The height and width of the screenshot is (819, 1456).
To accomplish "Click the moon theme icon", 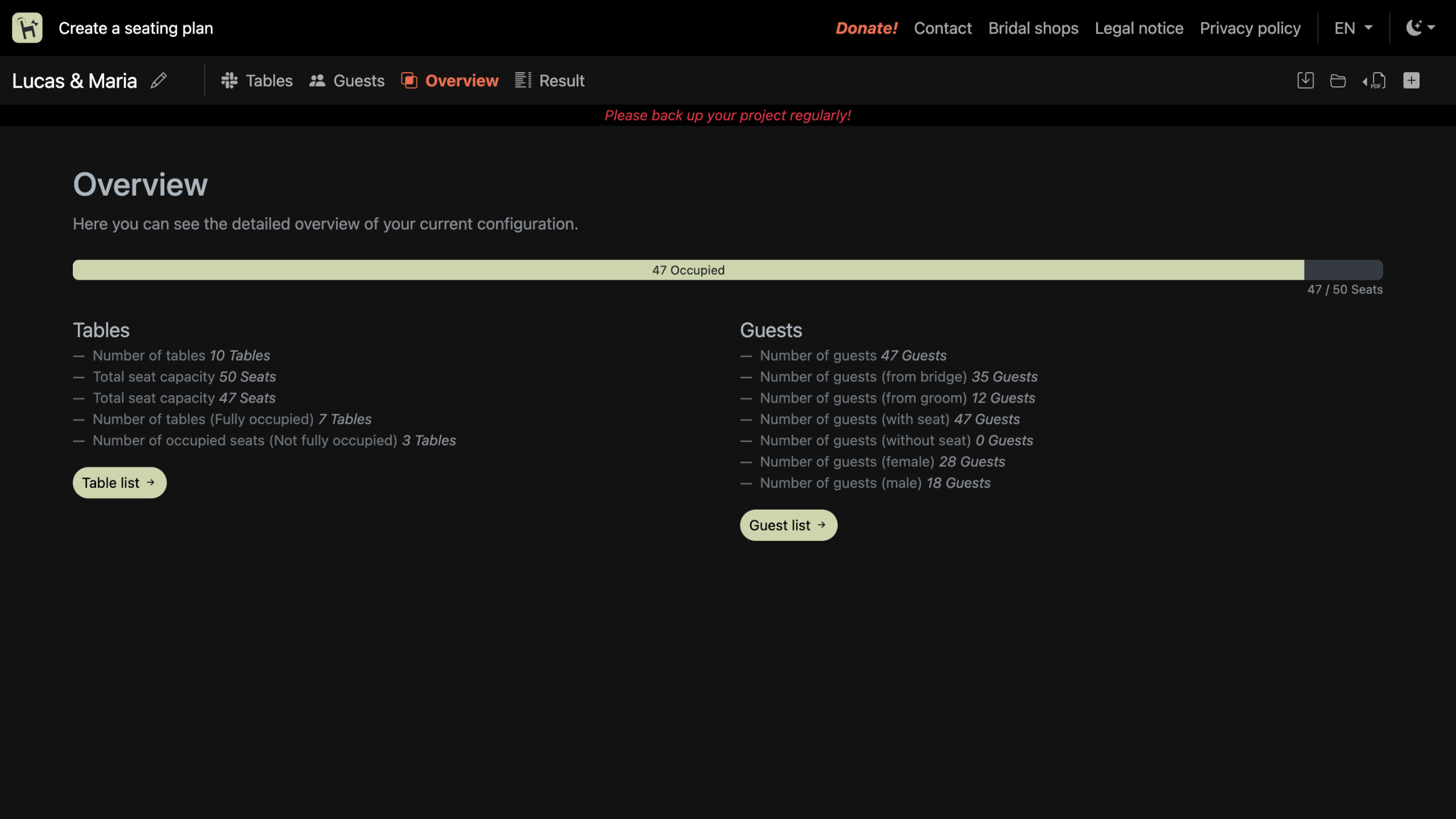I will click(x=1414, y=27).
